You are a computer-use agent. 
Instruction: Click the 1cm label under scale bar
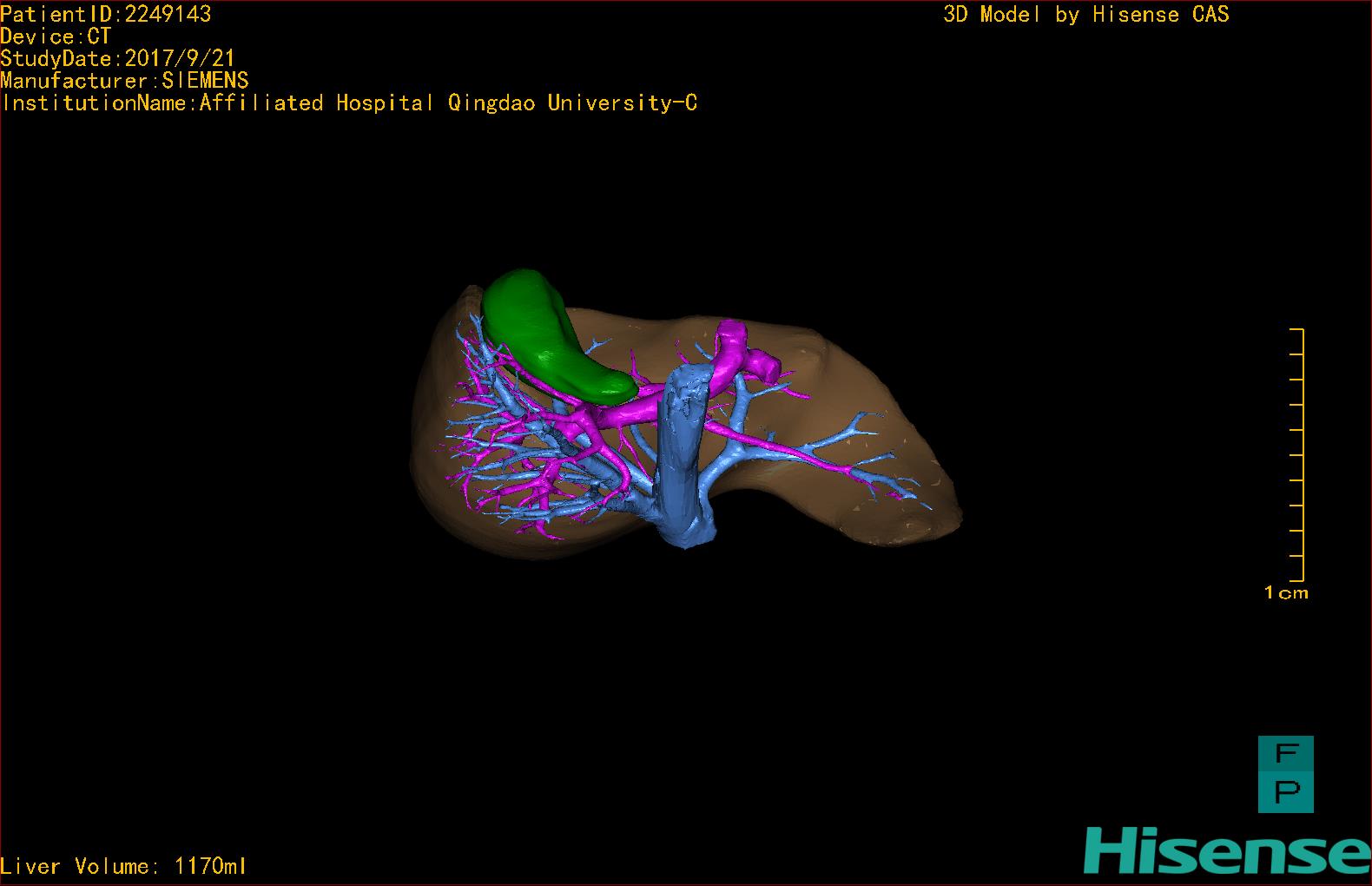pyautogui.click(x=1286, y=592)
